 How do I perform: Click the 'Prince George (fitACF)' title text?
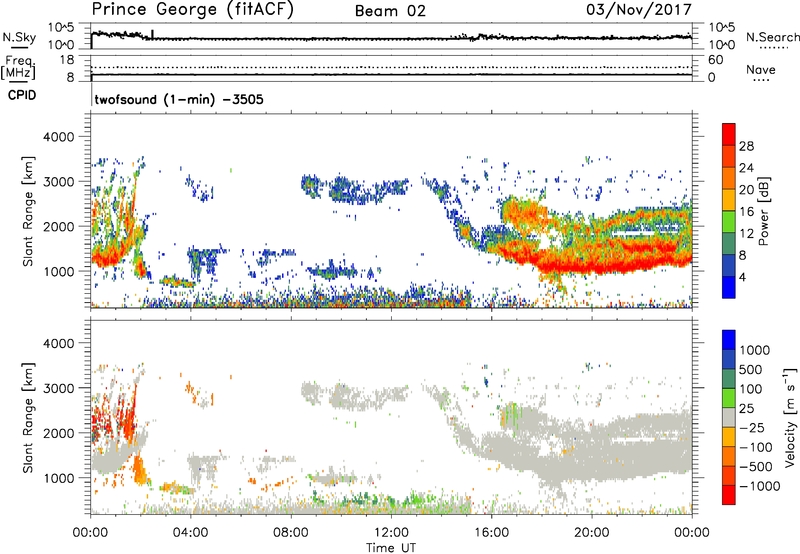click(192, 10)
